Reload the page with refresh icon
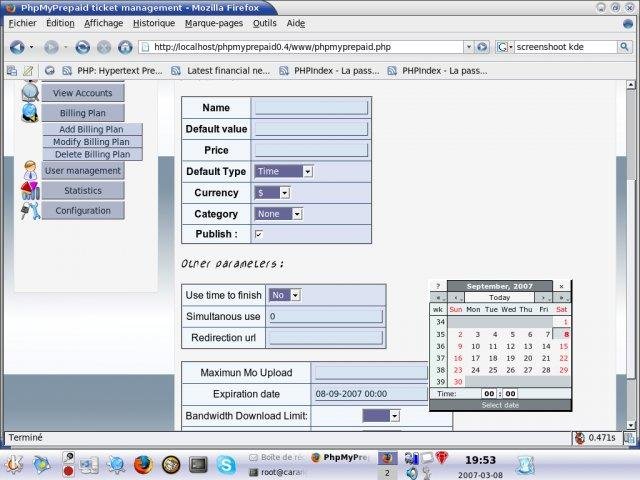The height and width of the screenshot is (480, 640). (x=82, y=47)
